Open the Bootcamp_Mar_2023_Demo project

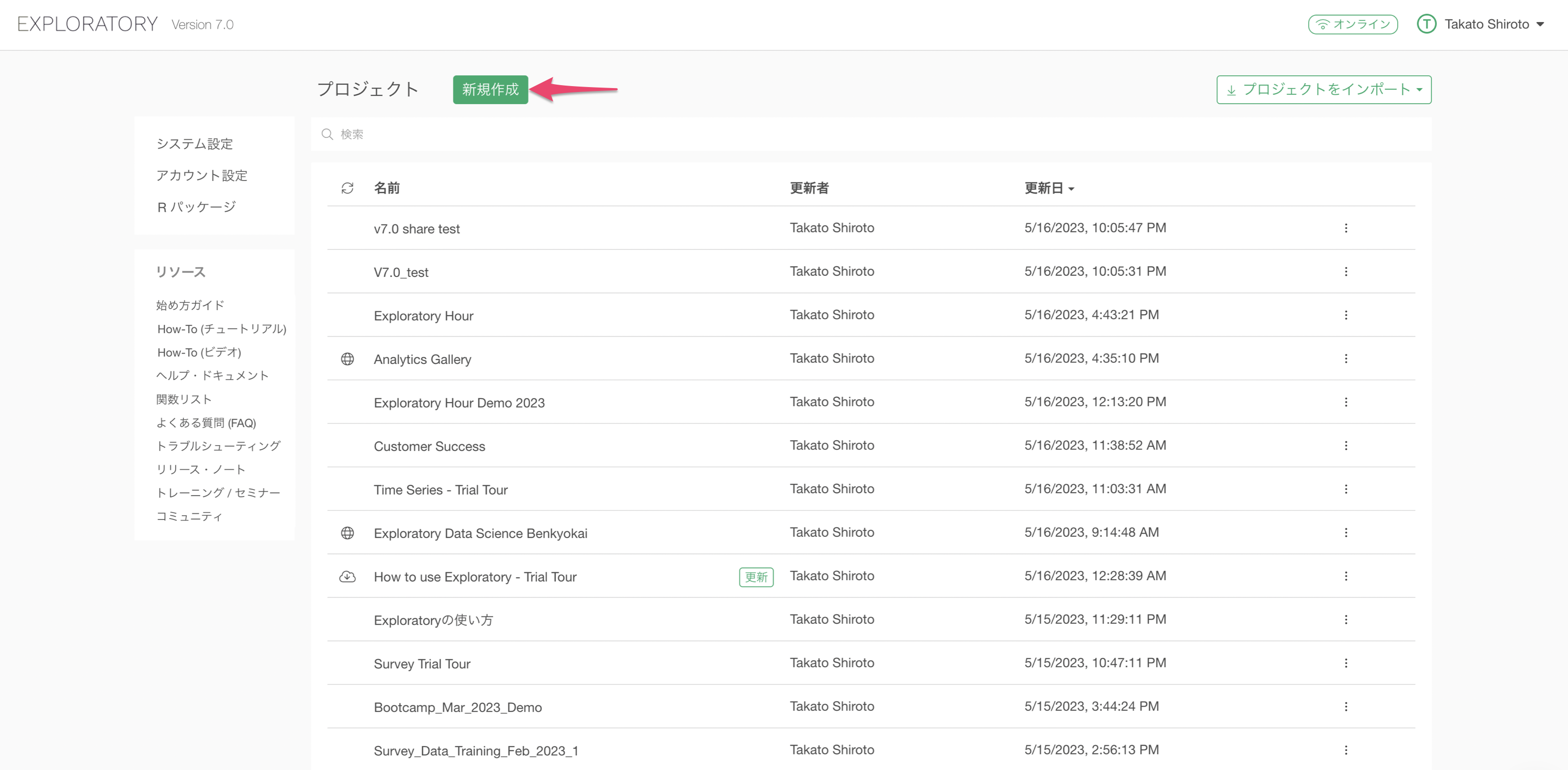457,707
